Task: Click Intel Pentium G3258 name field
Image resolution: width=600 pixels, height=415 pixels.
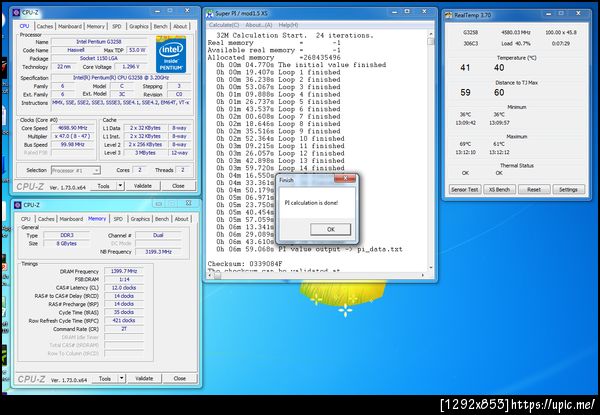Action: (99, 42)
